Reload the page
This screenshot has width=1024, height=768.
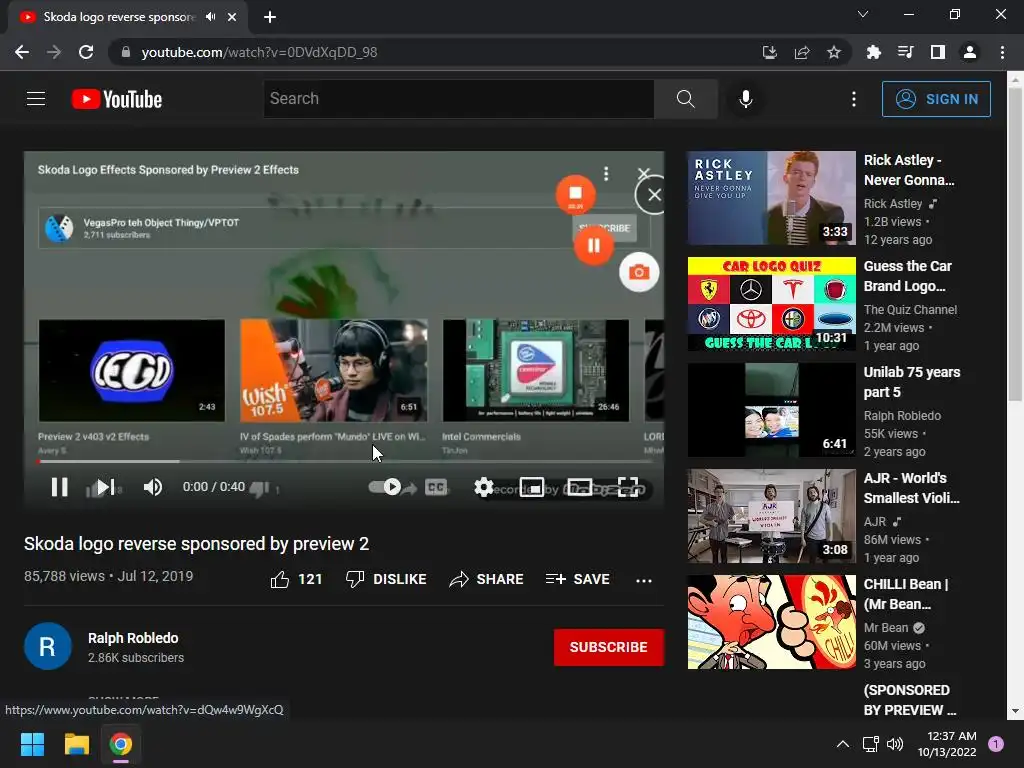tap(86, 52)
